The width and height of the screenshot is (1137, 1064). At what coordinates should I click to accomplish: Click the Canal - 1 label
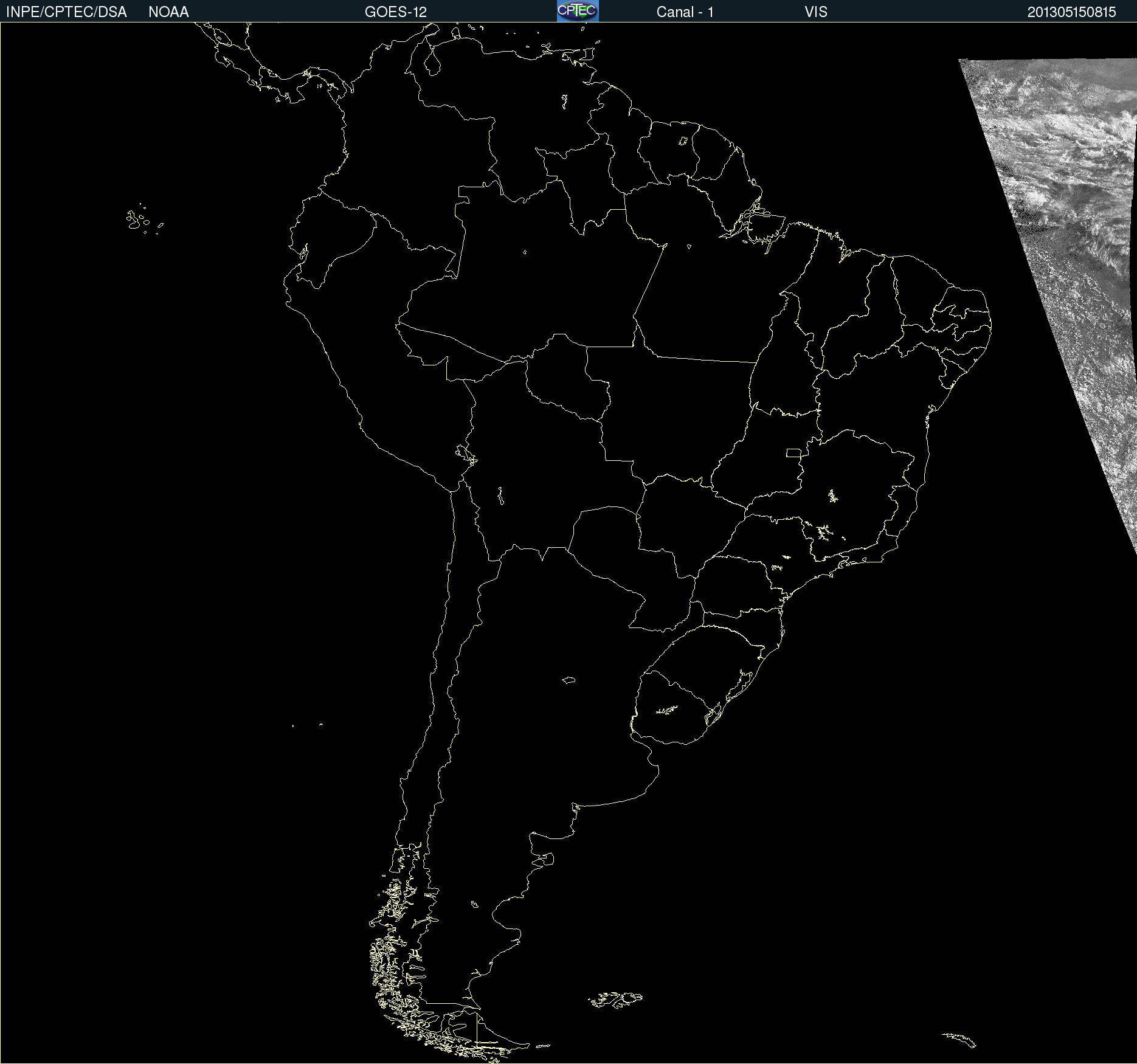pos(685,12)
